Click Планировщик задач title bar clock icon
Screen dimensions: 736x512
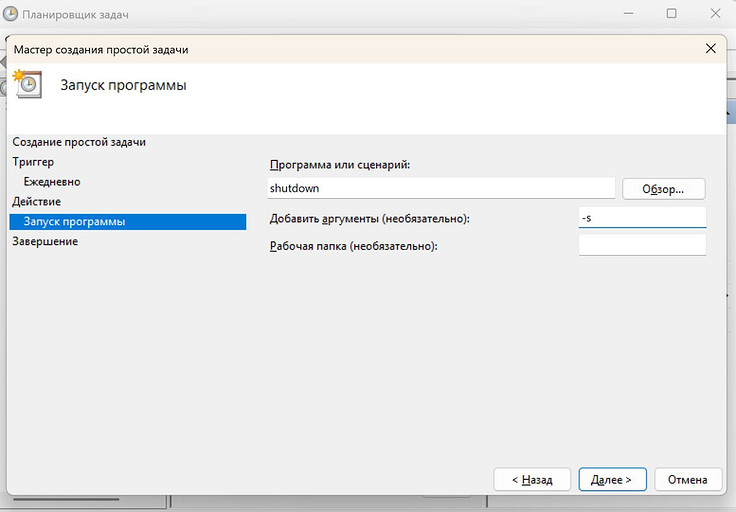pos(10,14)
